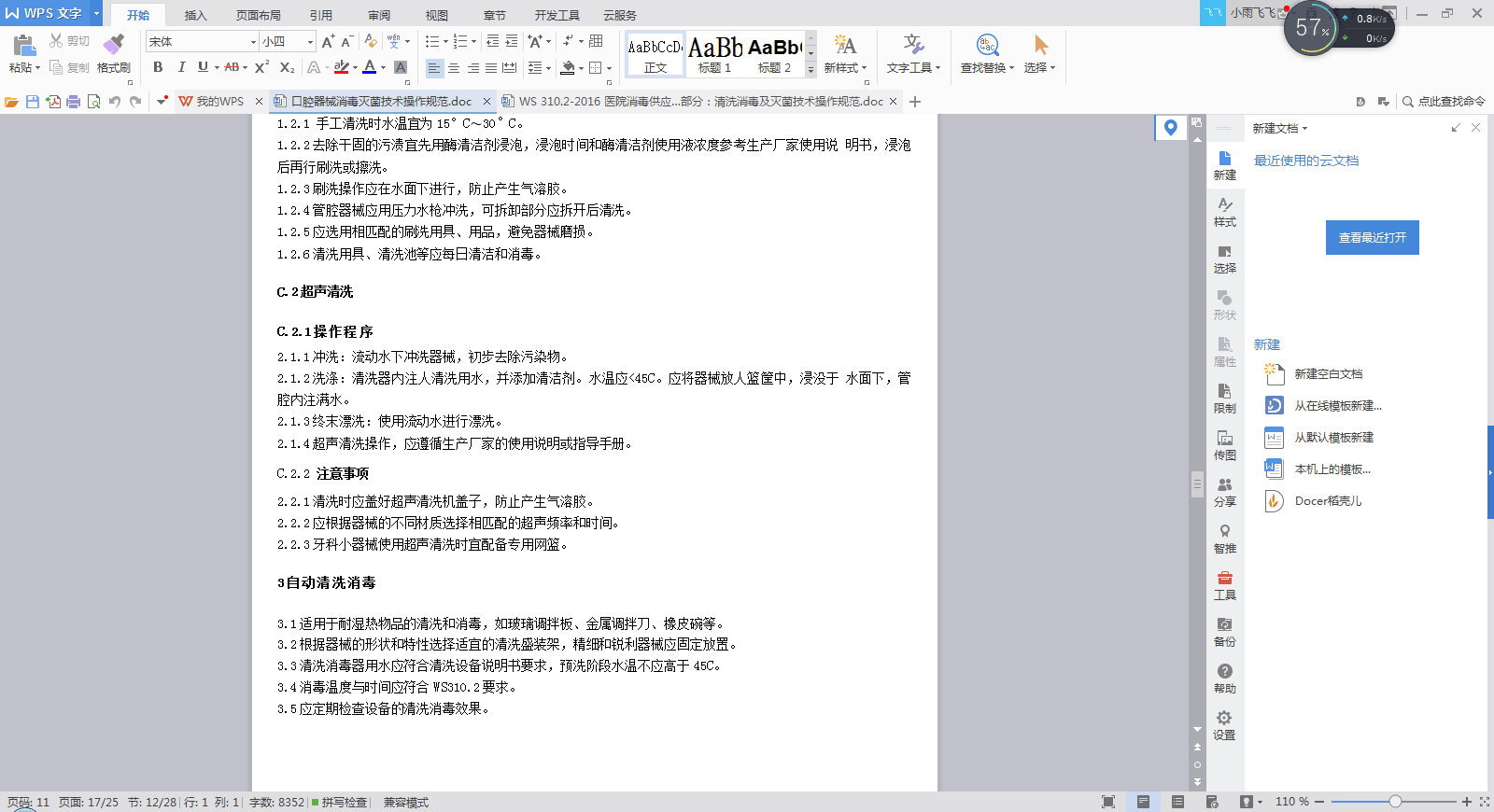Open the Tools (工具) sidebar panel
This screenshot has height=812, width=1494.
1224,585
